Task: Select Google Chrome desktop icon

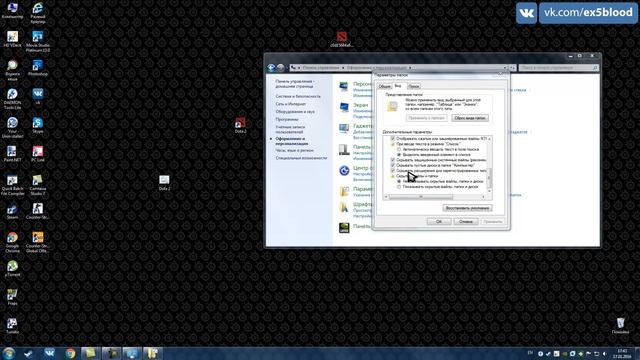Action: (x=12, y=242)
